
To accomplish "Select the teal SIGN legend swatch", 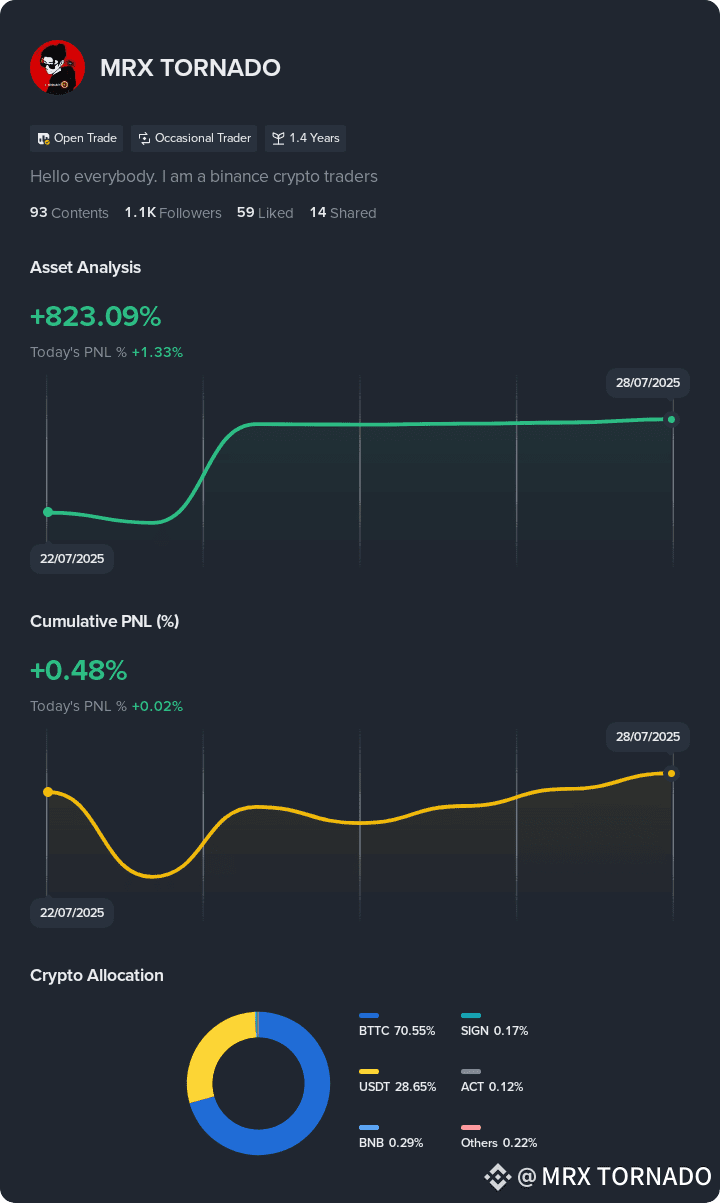I will tap(471, 1016).
